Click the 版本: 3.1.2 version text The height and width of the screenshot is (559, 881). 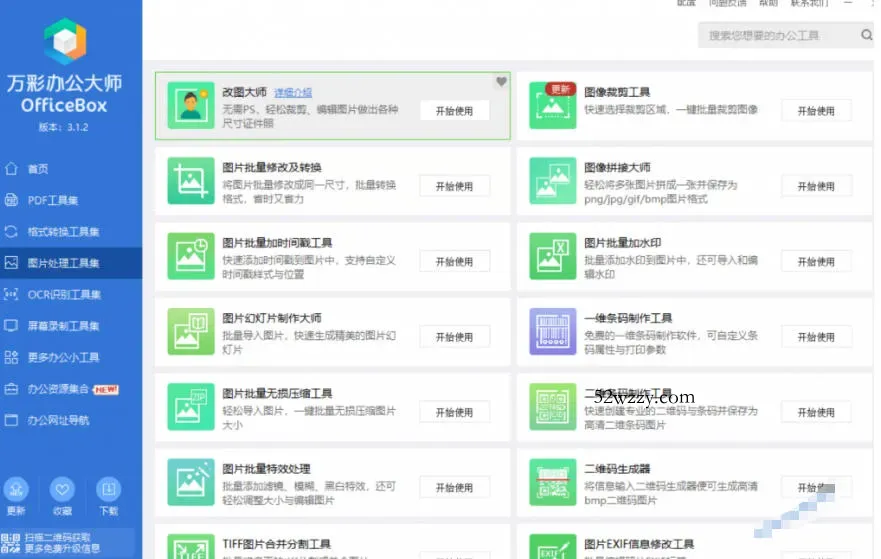[63, 127]
